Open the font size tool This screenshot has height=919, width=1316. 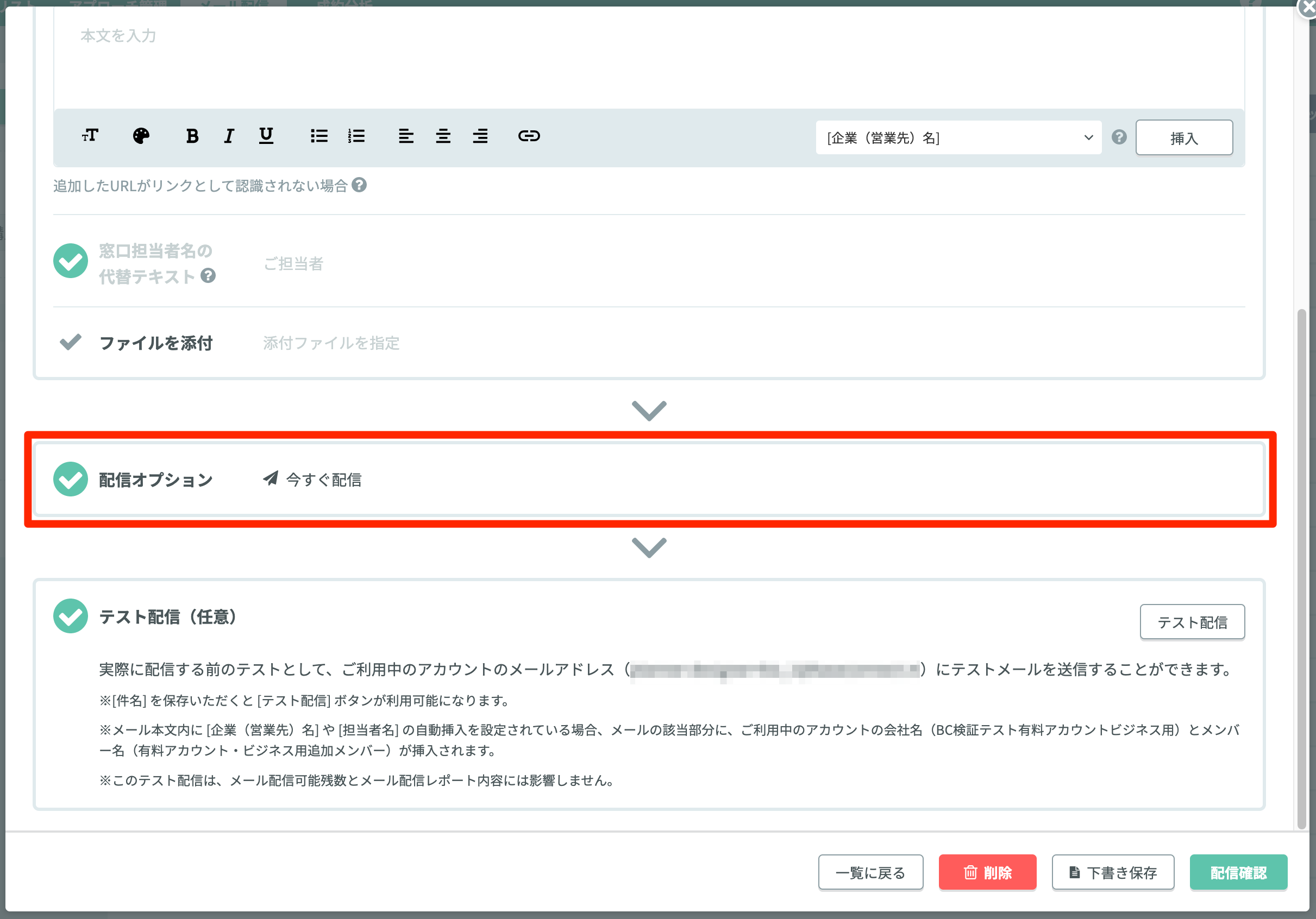90,136
